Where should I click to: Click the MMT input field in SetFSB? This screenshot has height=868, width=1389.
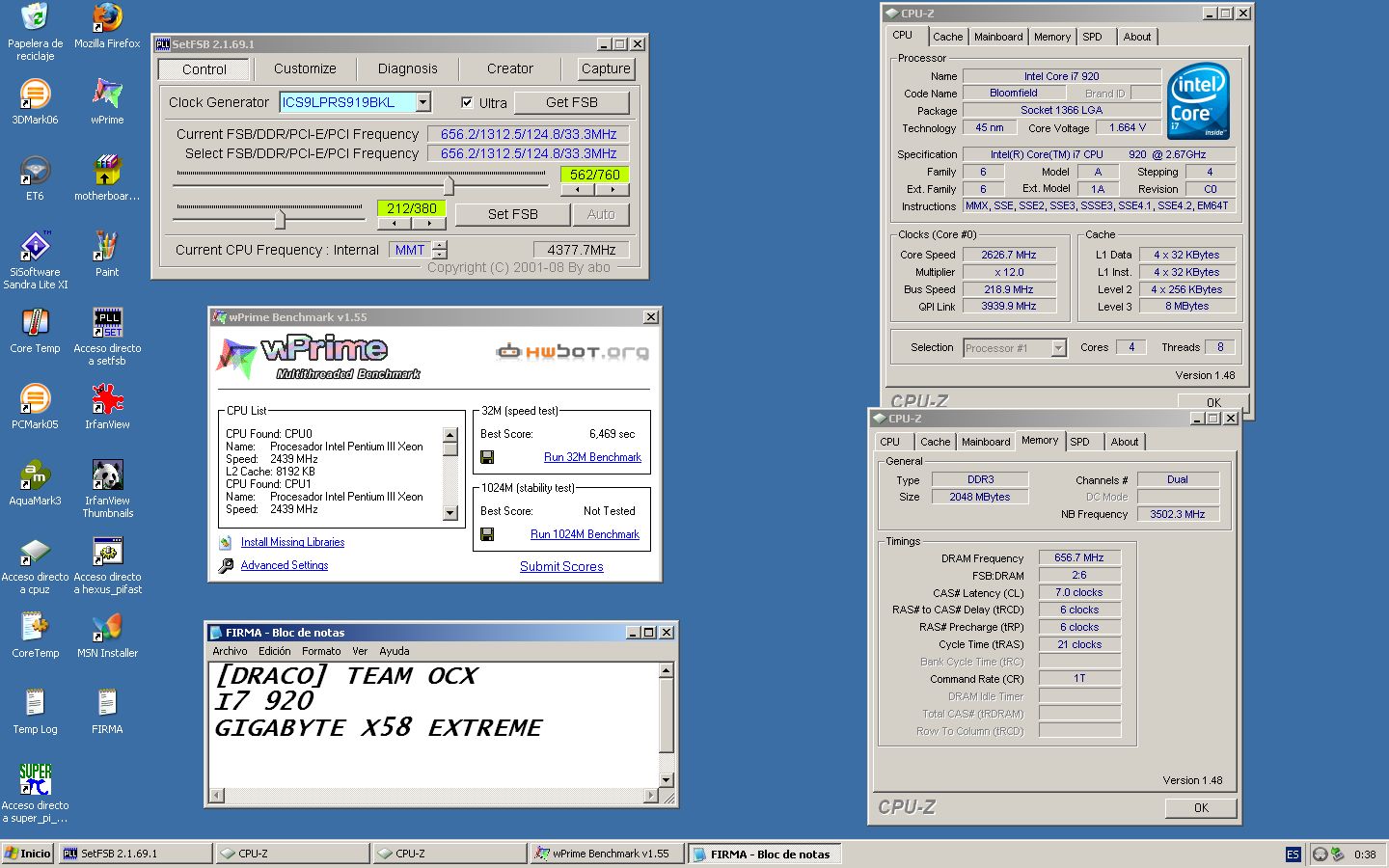[410, 250]
